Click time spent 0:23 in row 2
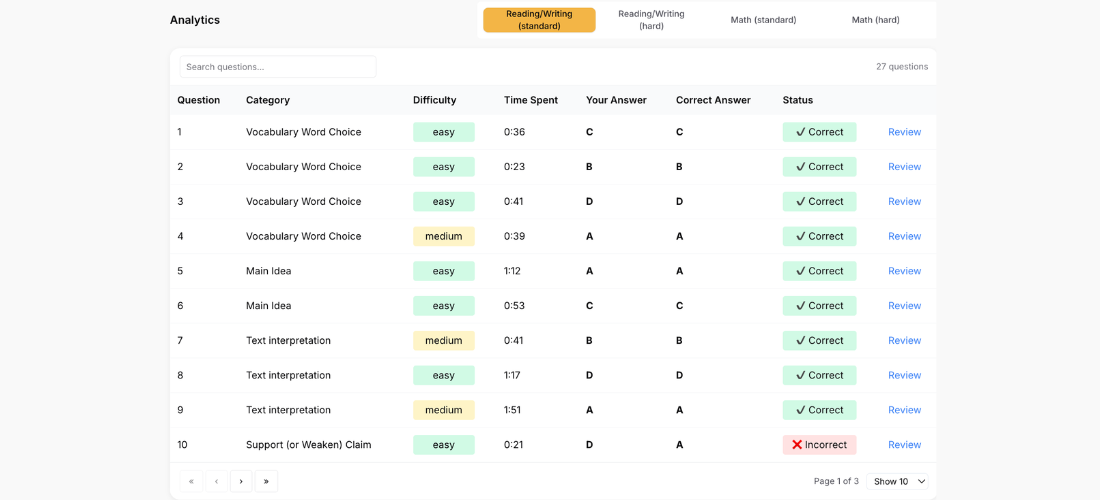Image resolution: width=1100 pixels, height=500 pixels. pyautogui.click(x=515, y=167)
